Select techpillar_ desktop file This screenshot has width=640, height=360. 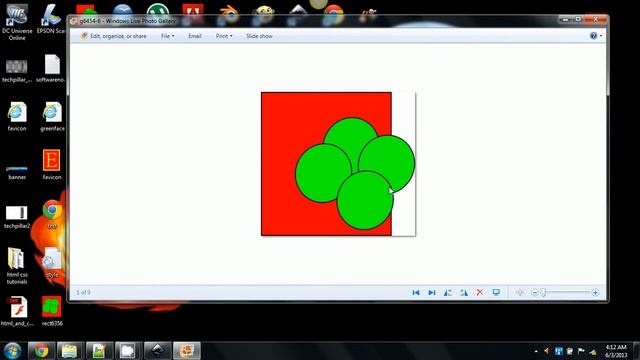tap(17, 71)
